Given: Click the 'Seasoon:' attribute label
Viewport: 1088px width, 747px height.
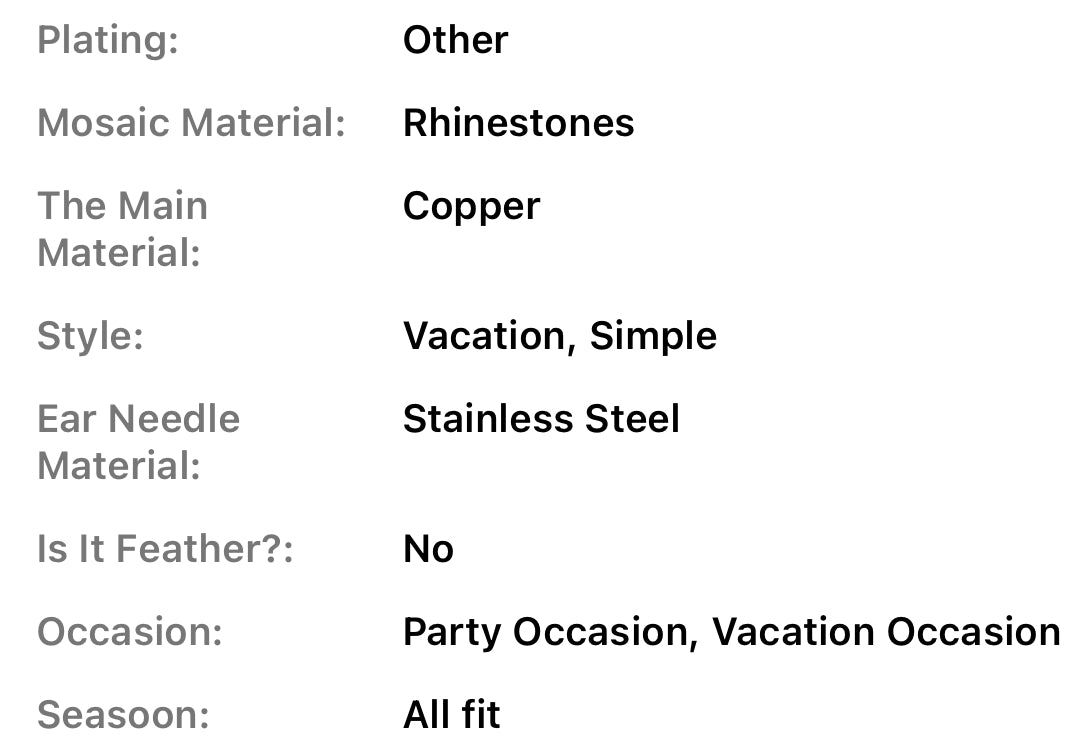Looking at the screenshot, I should (x=123, y=716).
